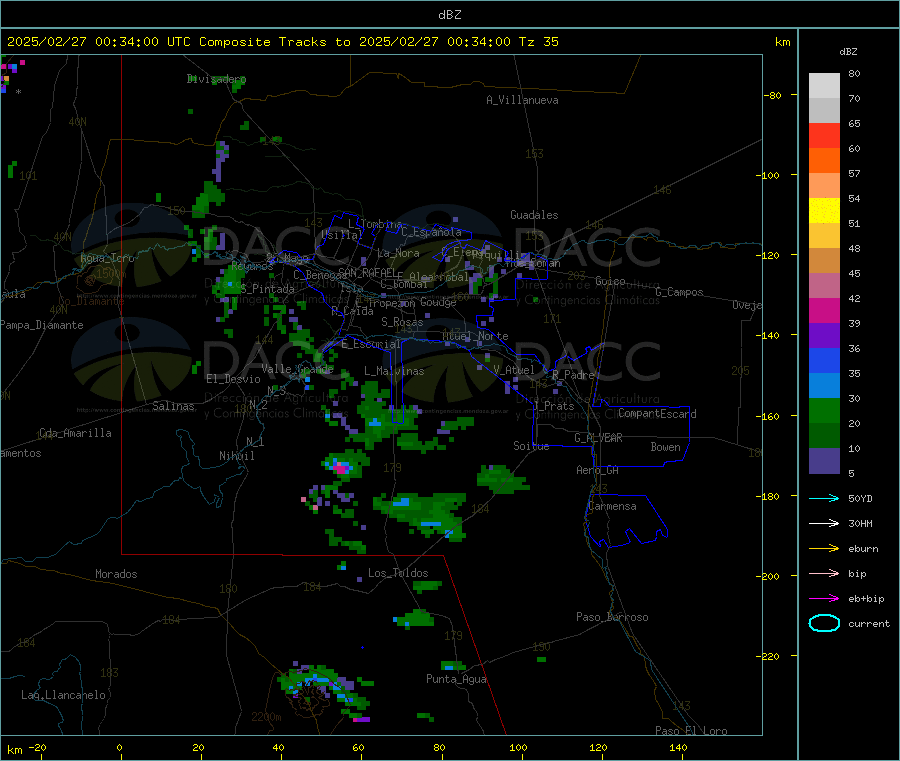Click the El_Desvio map label

coord(234,379)
